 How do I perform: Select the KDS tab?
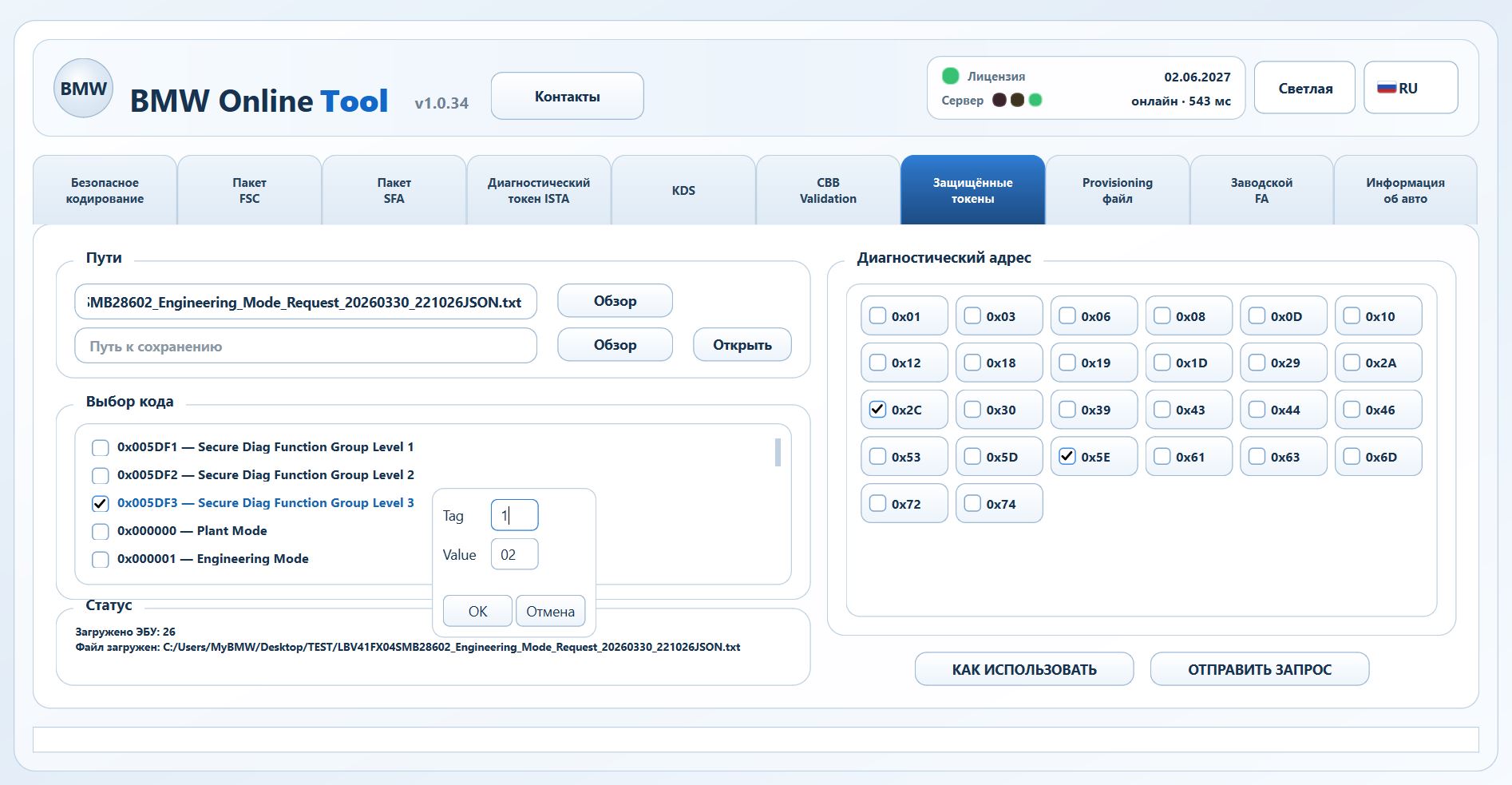(683, 190)
